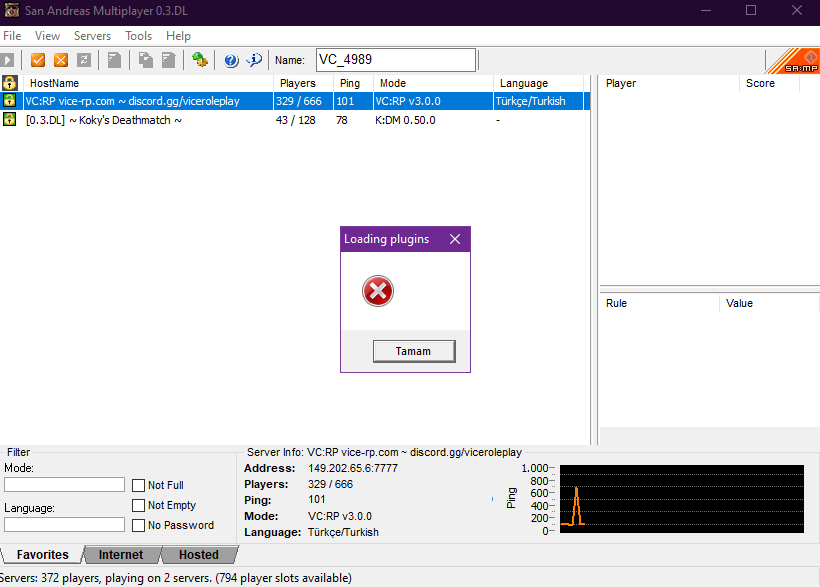Open the Tools menu
820x587 pixels.
tap(138, 36)
